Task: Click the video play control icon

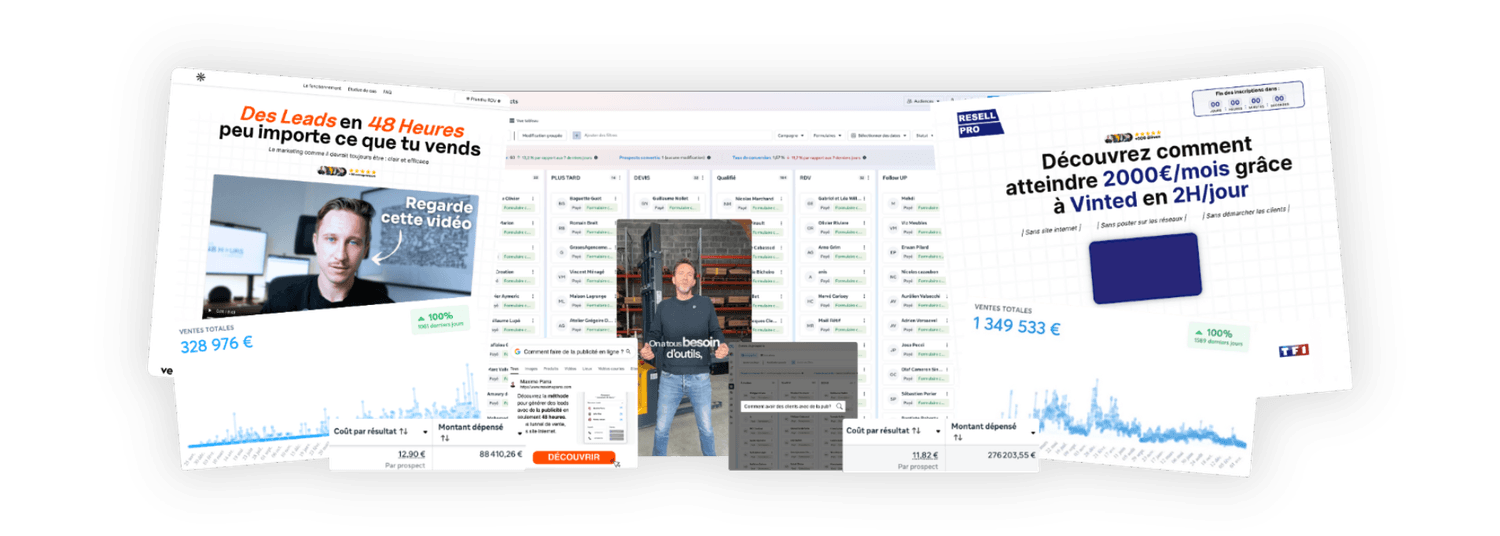Action: (x=210, y=310)
